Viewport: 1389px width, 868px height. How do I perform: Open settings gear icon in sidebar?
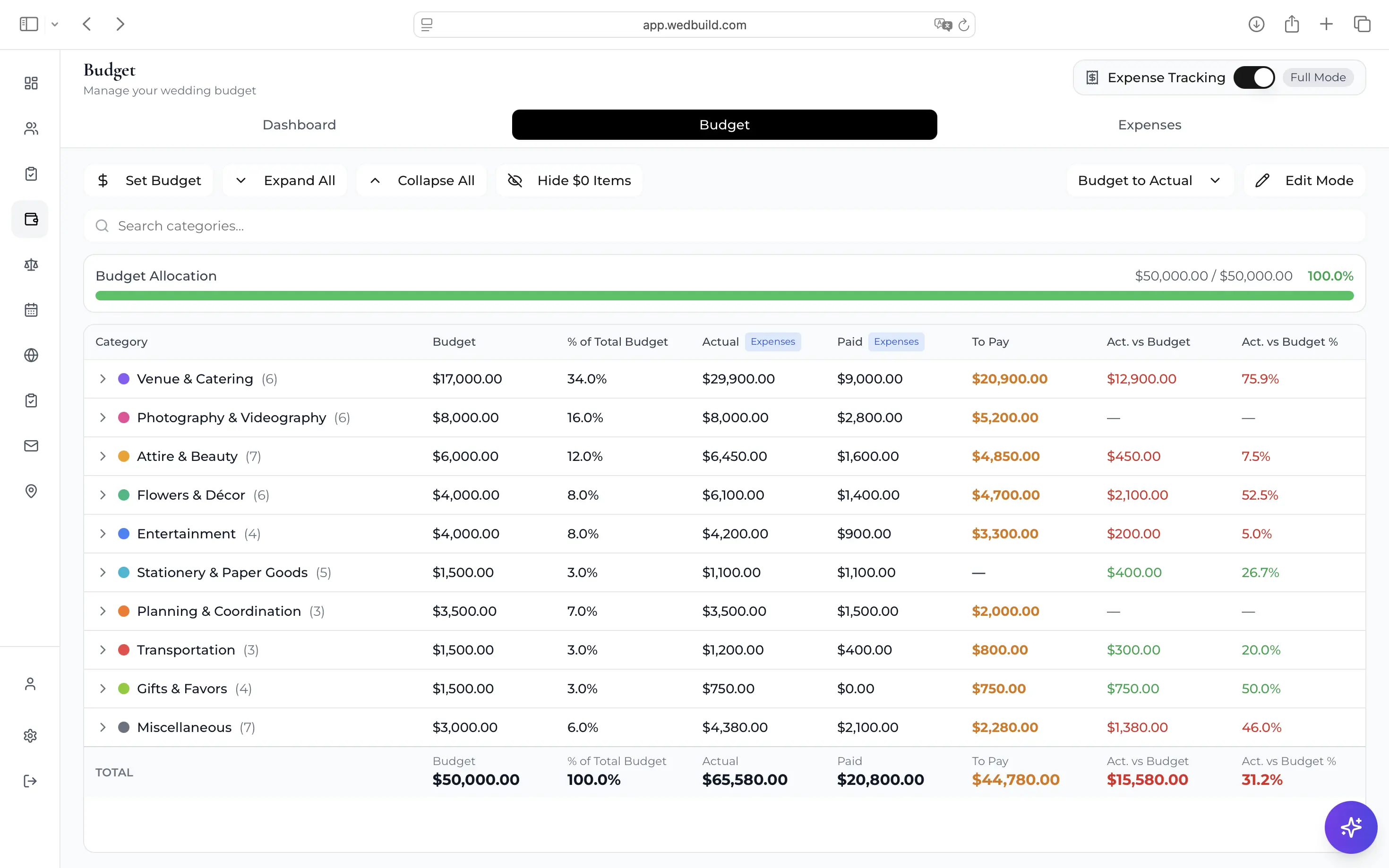tap(30, 736)
